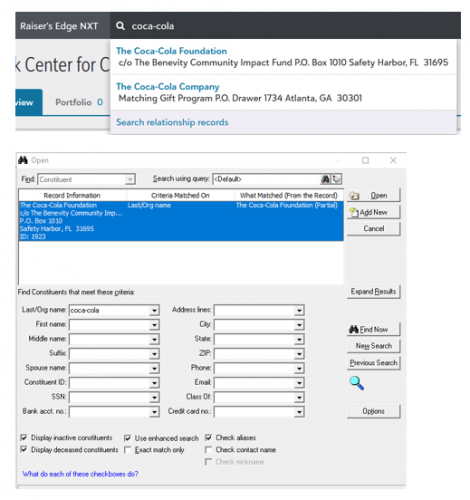Click the binoculars icon beside Search using query
Viewport: 470px width, 500px height.
point(325,179)
